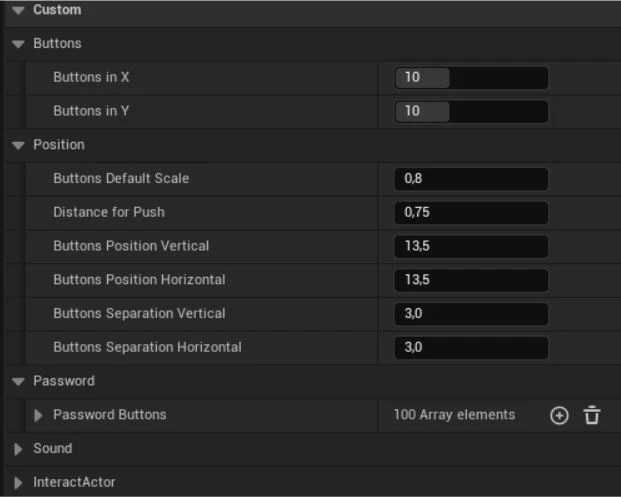
Task: Edit Buttons Separation Vertical field
Action: pyautogui.click(x=471, y=314)
